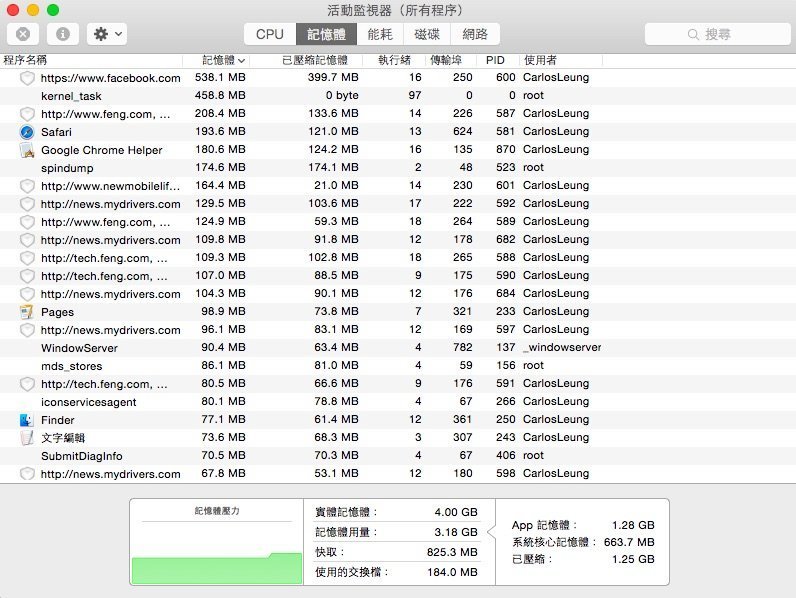Click shield icon on PID 682 row
Screen dimensions: 796x598
tap(27, 240)
